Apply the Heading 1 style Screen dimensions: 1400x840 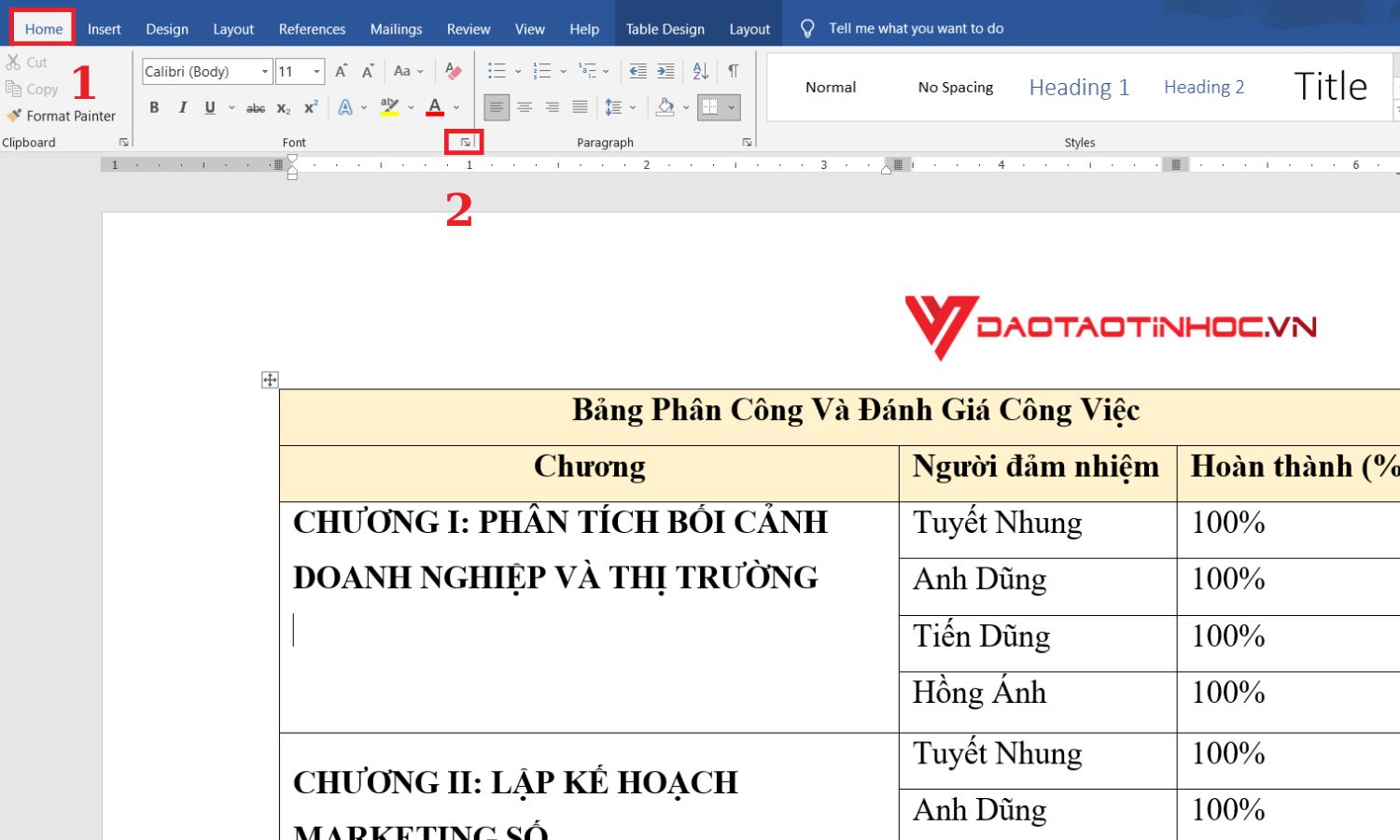click(1079, 87)
